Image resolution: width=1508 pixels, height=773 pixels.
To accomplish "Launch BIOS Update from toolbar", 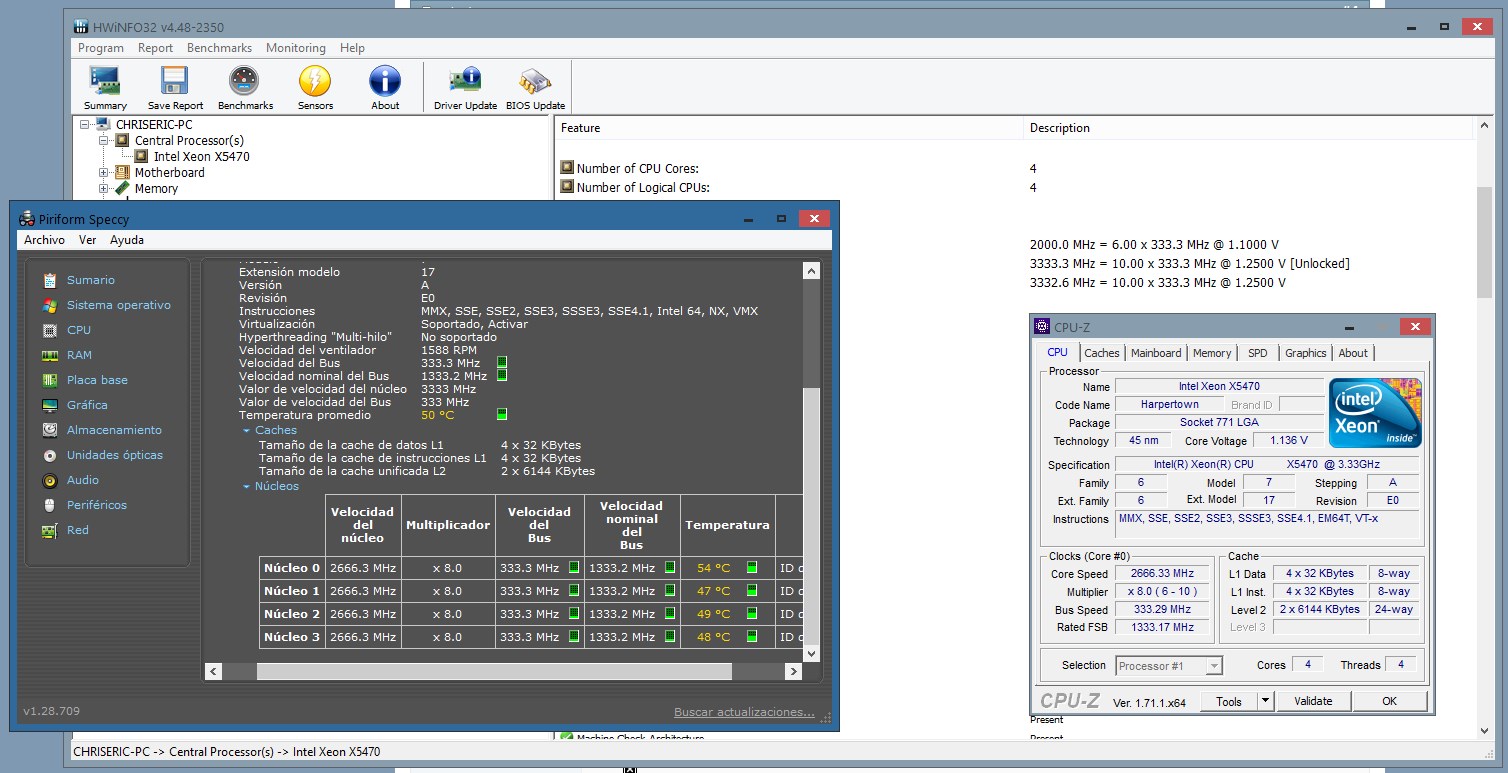I will click(x=535, y=88).
